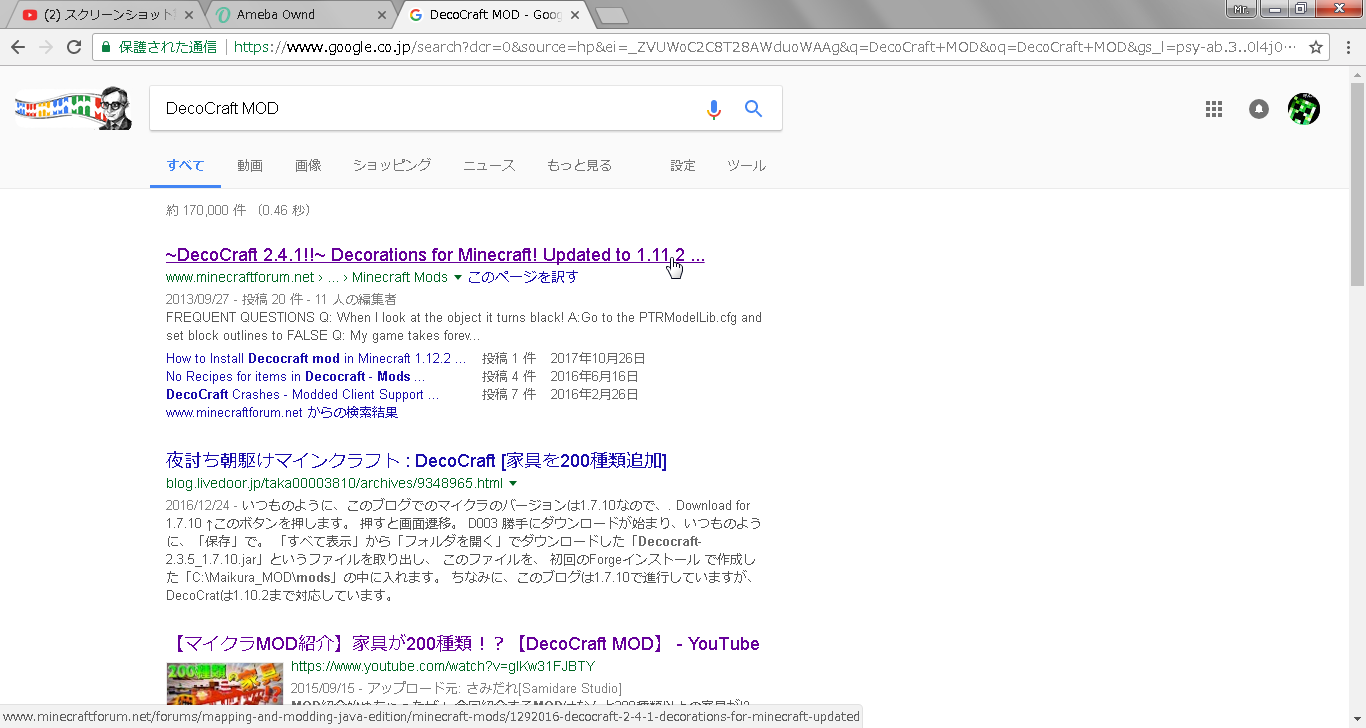Close the Ameba Ownd tab
This screenshot has height=728, width=1366.
coord(382,15)
